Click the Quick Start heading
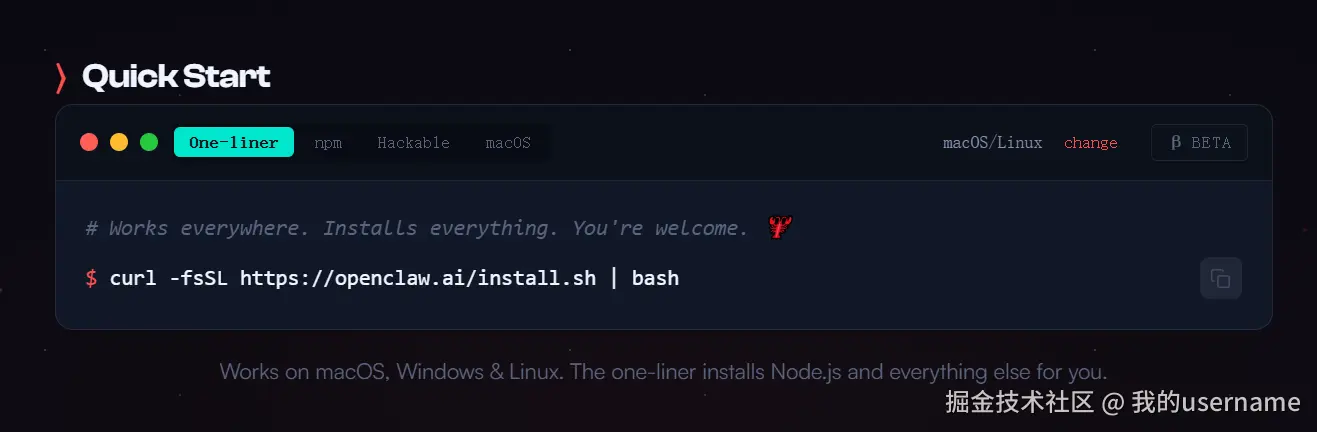The image size is (1317, 432). click(176, 77)
